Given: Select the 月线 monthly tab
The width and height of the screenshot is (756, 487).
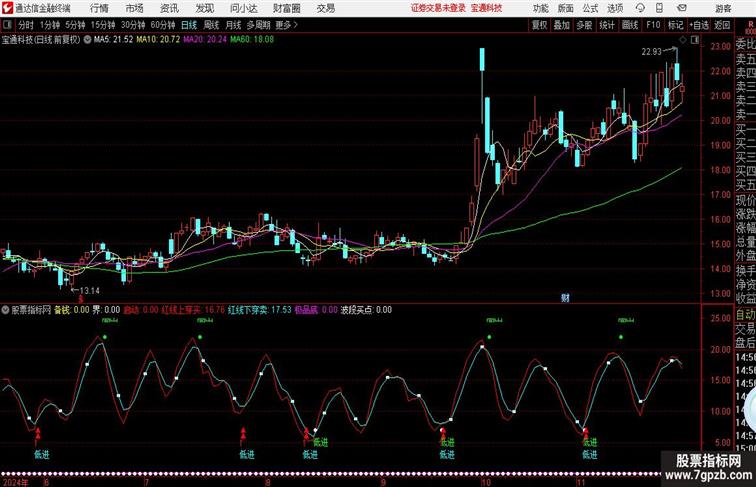Looking at the screenshot, I should click(233, 25).
